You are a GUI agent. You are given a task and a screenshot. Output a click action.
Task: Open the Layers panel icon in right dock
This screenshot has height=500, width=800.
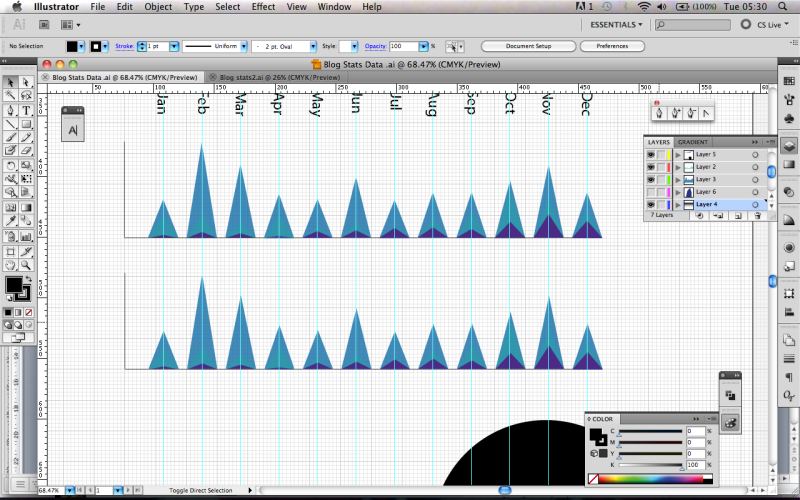pyautogui.click(x=789, y=146)
